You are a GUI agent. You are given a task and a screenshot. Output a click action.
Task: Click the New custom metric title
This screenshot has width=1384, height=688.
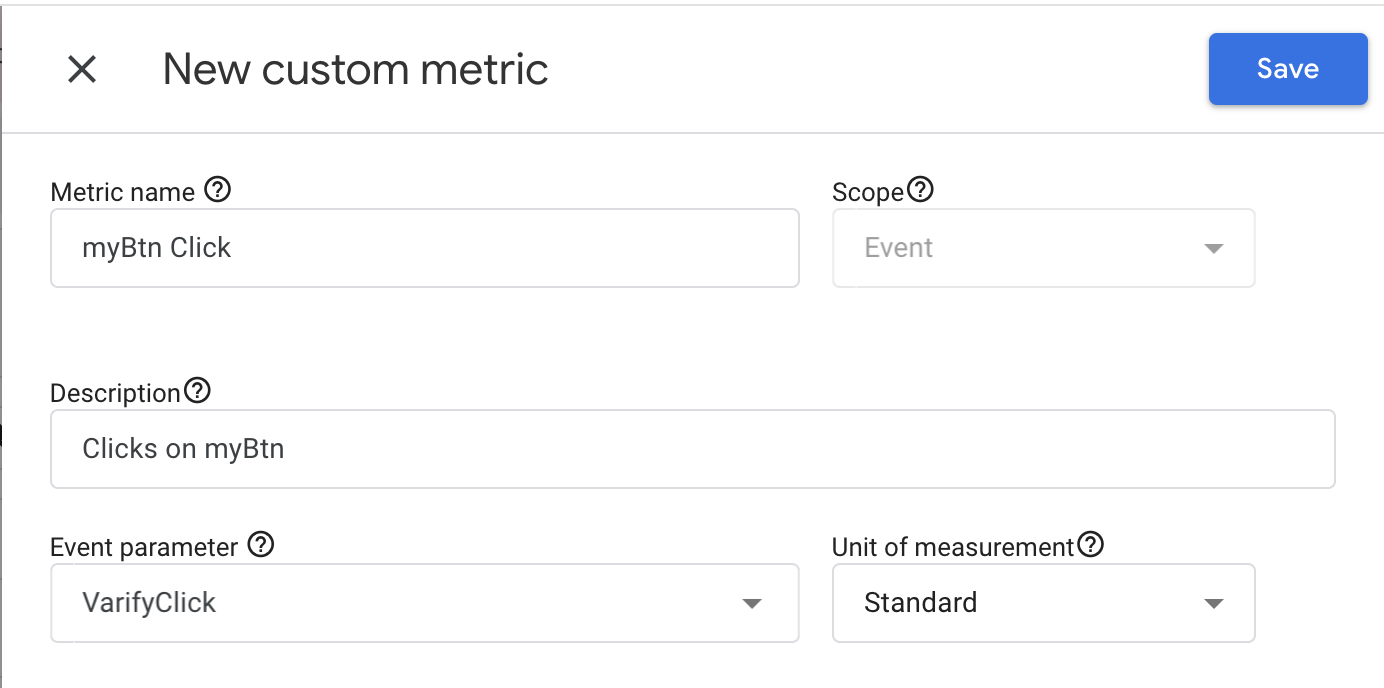(356, 70)
